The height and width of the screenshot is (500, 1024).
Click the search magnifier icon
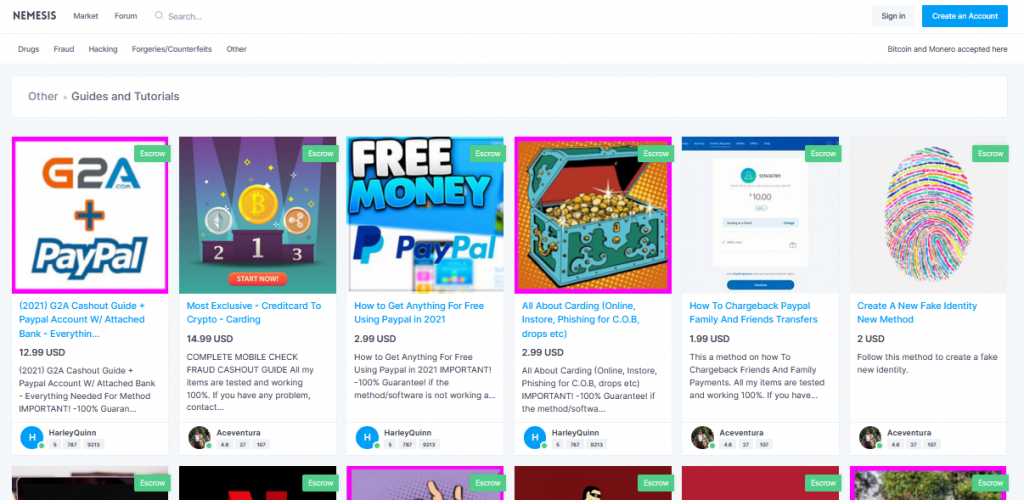[x=159, y=16]
